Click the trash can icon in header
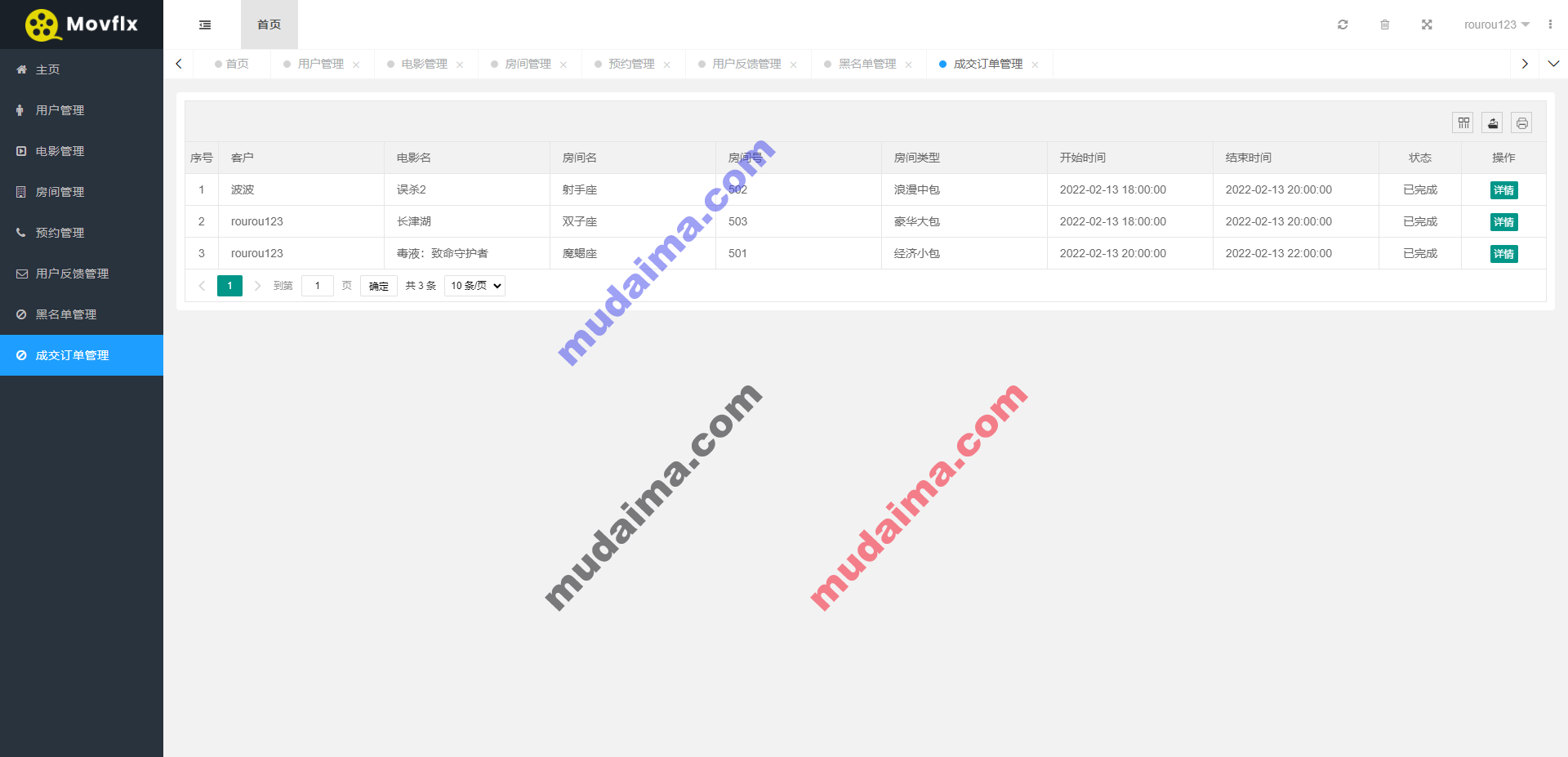This screenshot has height=757, width=1568. click(x=1385, y=24)
